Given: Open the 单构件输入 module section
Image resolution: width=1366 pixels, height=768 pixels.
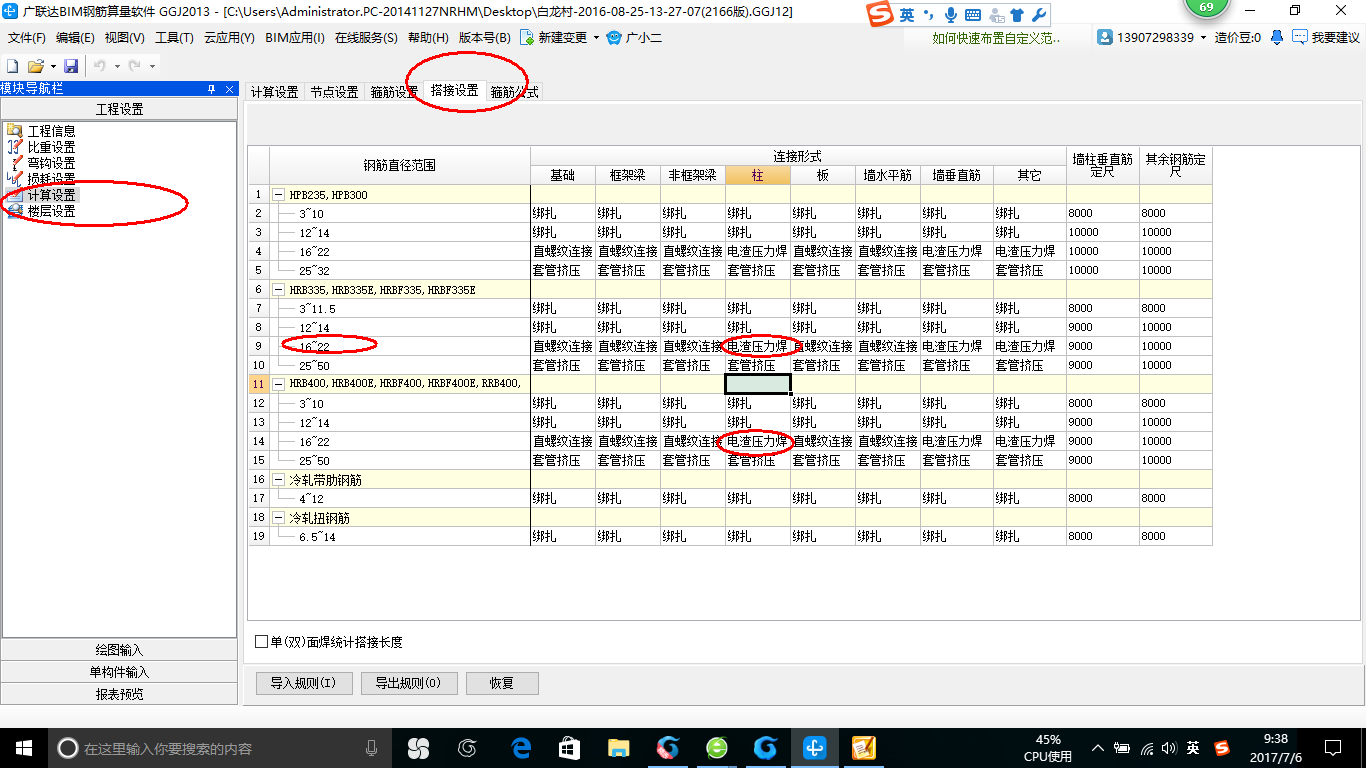Looking at the screenshot, I should pos(119,672).
